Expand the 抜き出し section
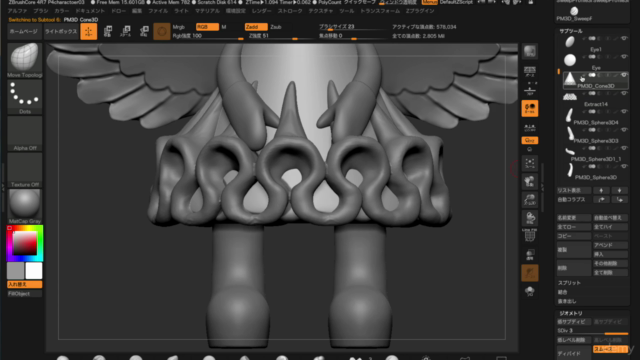The image size is (640, 360). click(x=567, y=301)
